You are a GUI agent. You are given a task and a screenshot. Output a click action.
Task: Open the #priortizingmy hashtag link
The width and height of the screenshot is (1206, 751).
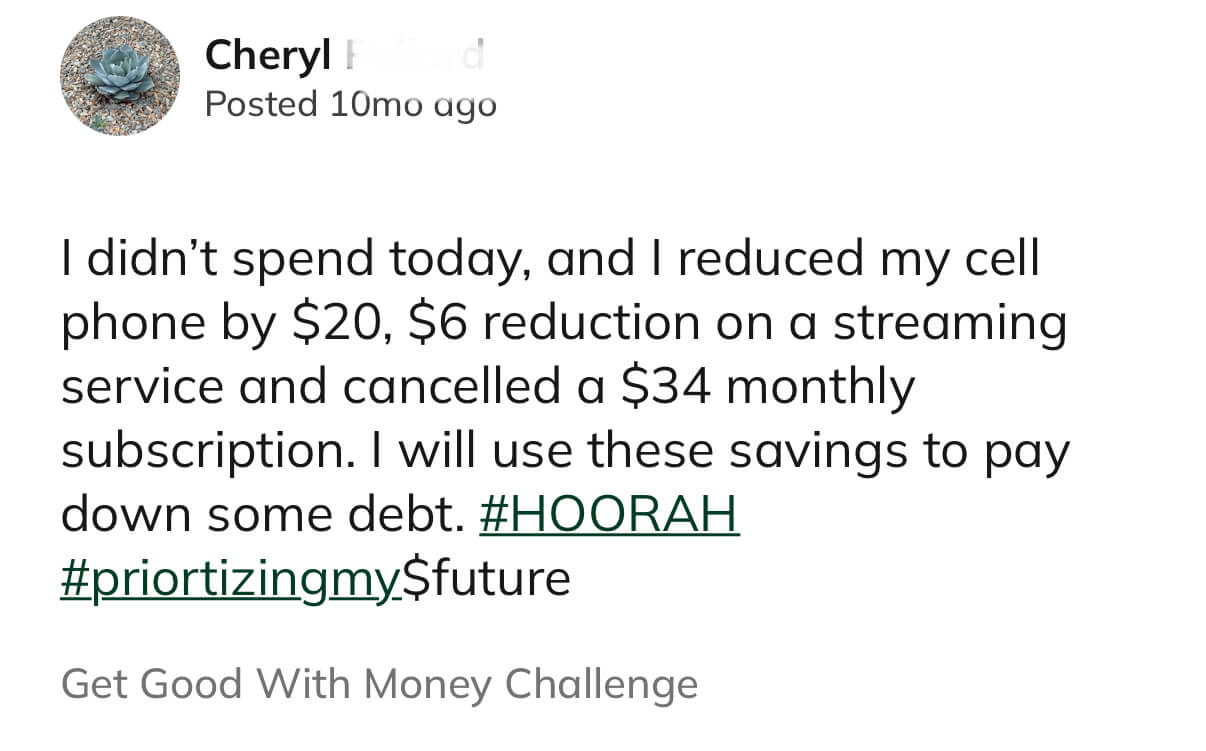[231, 579]
